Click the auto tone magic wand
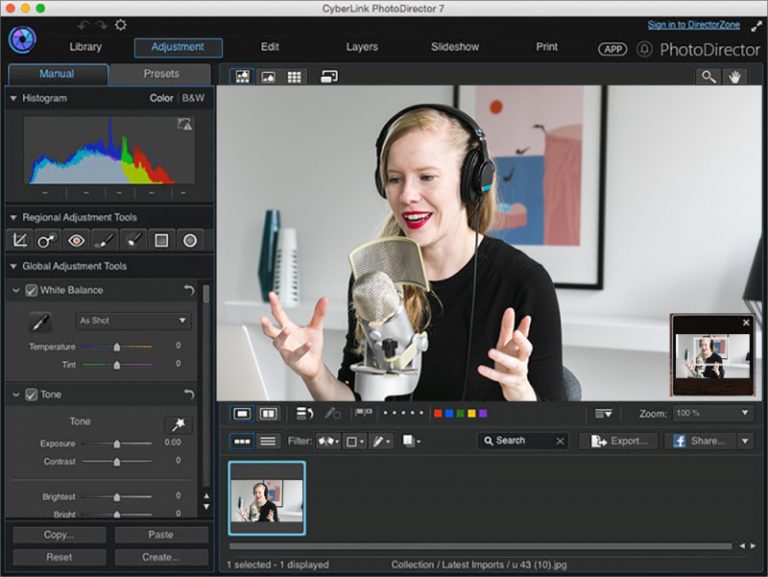 (x=179, y=425)
